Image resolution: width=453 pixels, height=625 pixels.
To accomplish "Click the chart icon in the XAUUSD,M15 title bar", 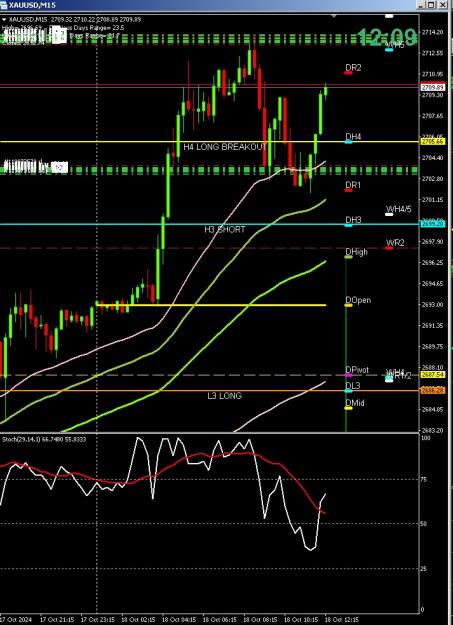I will point(4,5).
